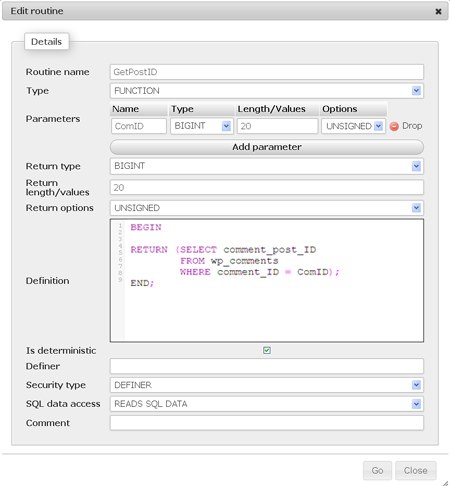Image resolution: width=450 pixels, height=486 pixels.
Task: Open the SQL data access dropdown
Action: click(x=267, y=404)
